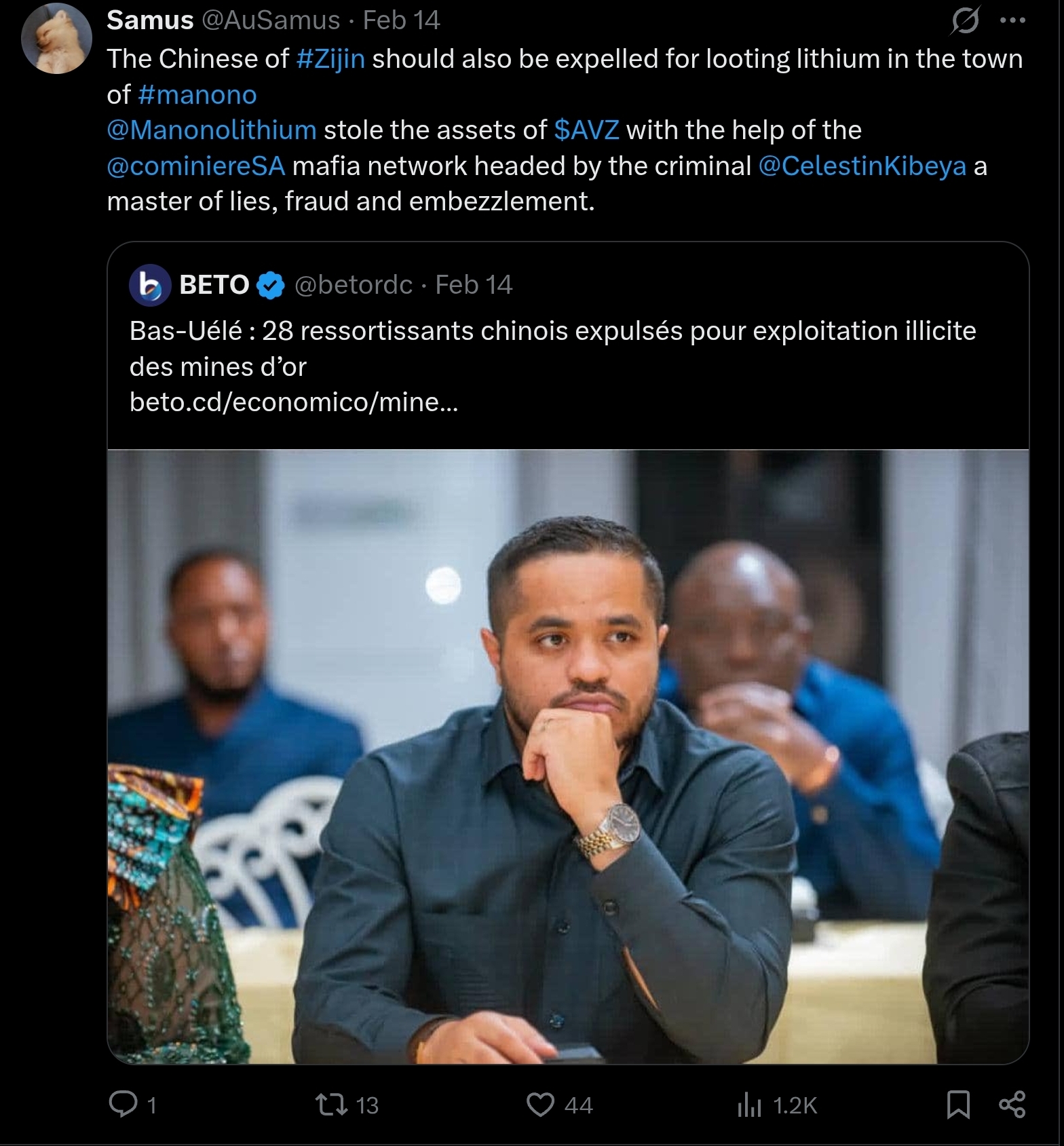1064x1146 pixels.
Task: Open the quoted tweet photo
Action: click(568, 756)
